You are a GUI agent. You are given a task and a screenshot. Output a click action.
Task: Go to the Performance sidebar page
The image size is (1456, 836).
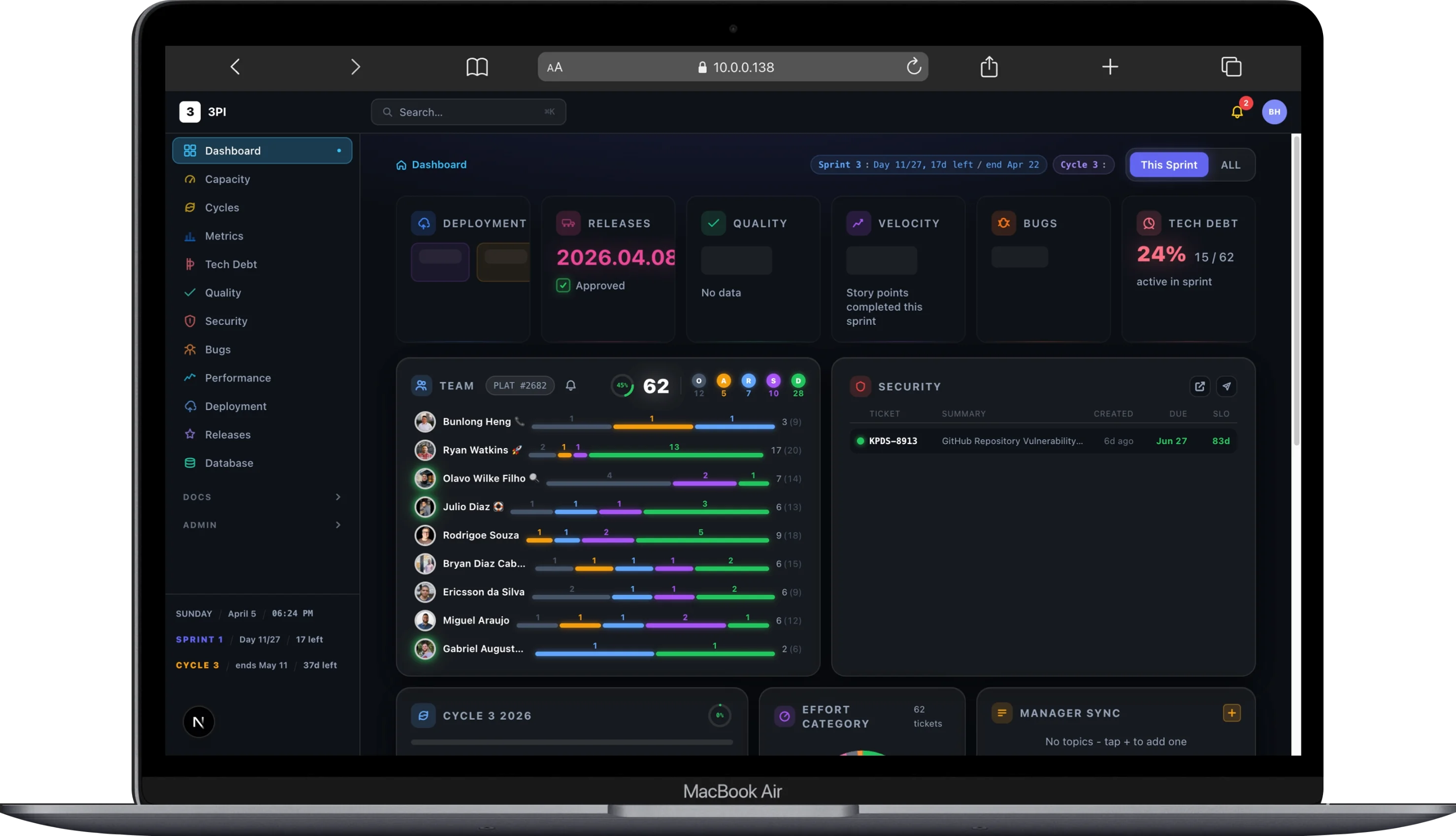point(238,378)
